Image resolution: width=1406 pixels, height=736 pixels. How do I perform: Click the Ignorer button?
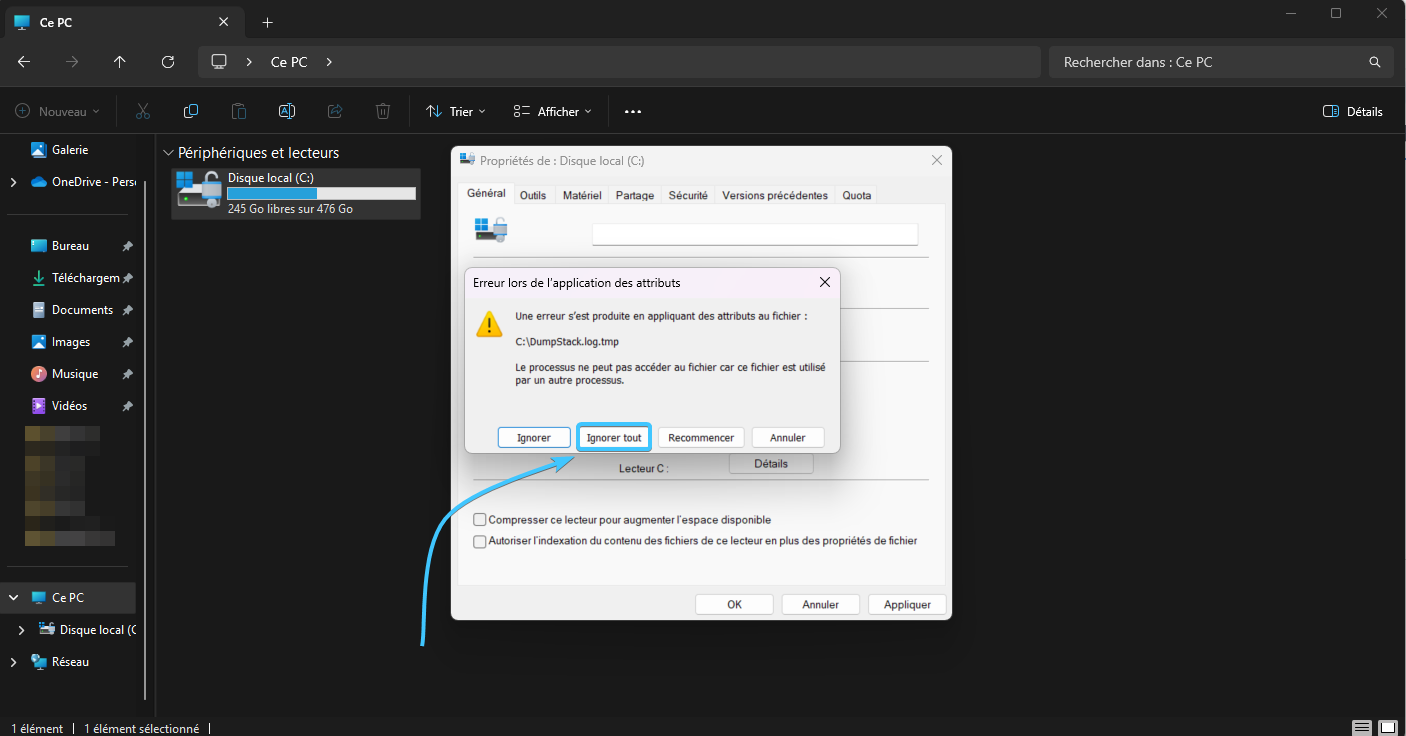(x=534, y=437)
